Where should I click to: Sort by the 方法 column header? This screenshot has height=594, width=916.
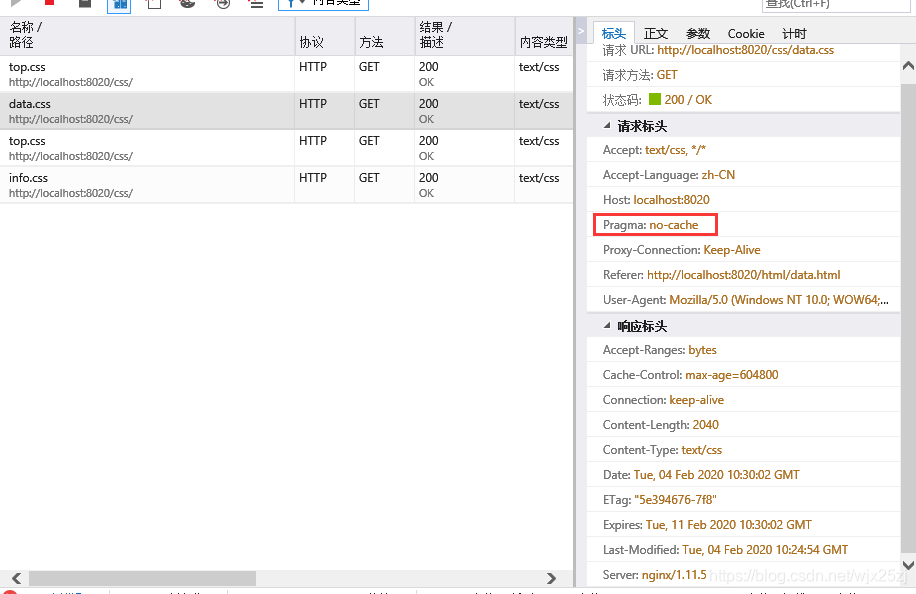click(x=384, y=36)
